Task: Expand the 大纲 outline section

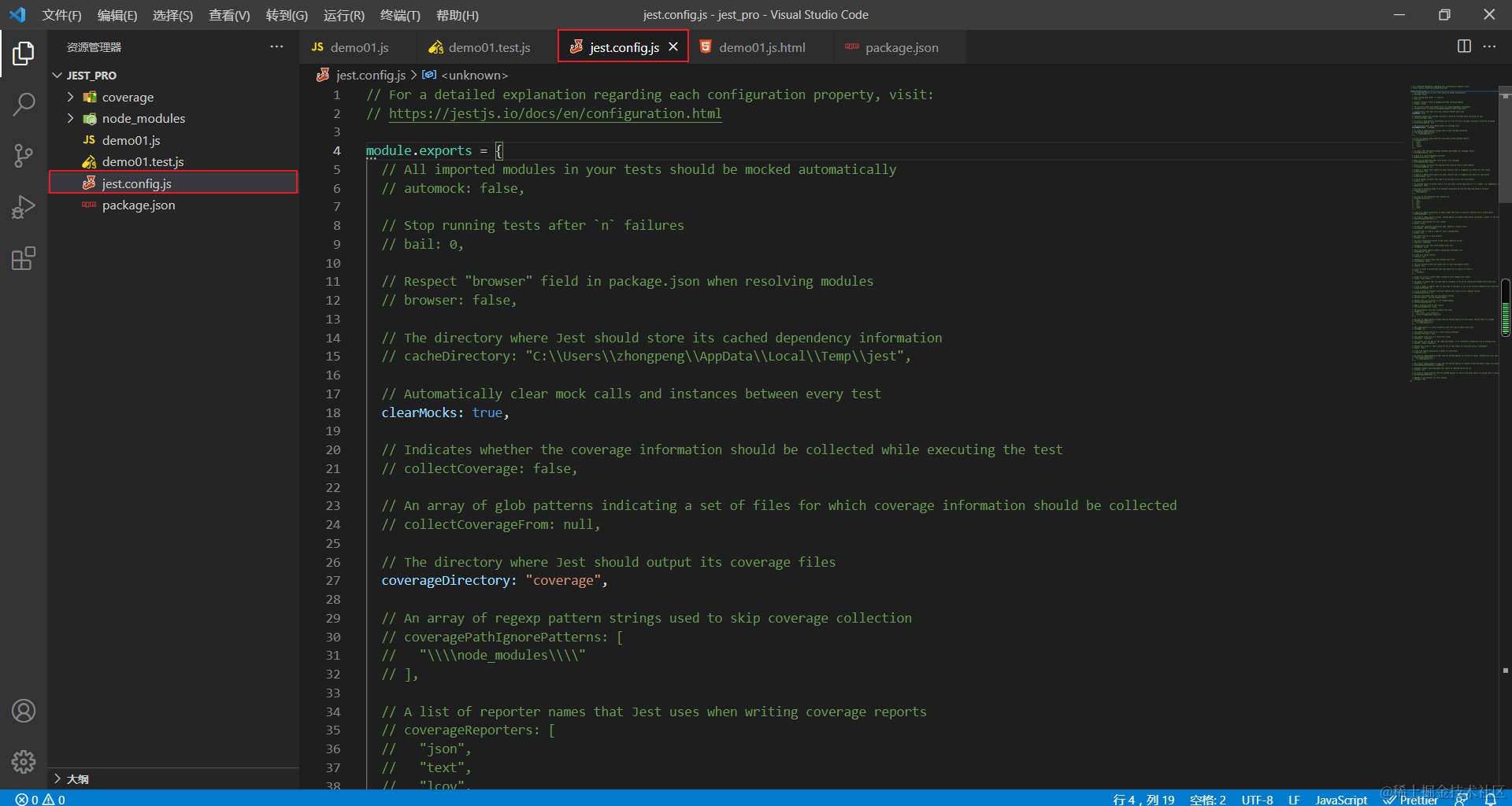Action: (x=57, y=778)
